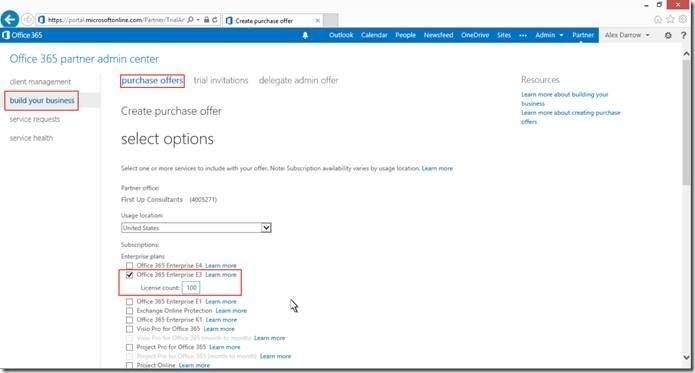Screen dimensions: 695x373
Task: Open Office 365 settings gear
Action: pos(668,35)
